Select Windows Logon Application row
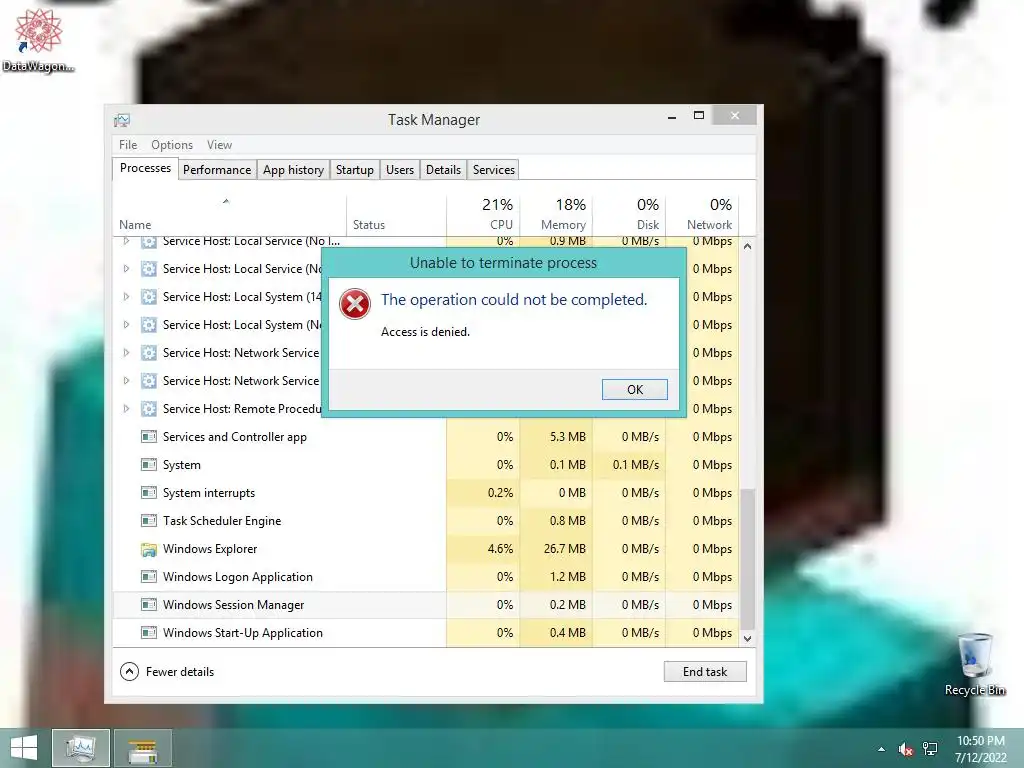 tap(426, 577)
